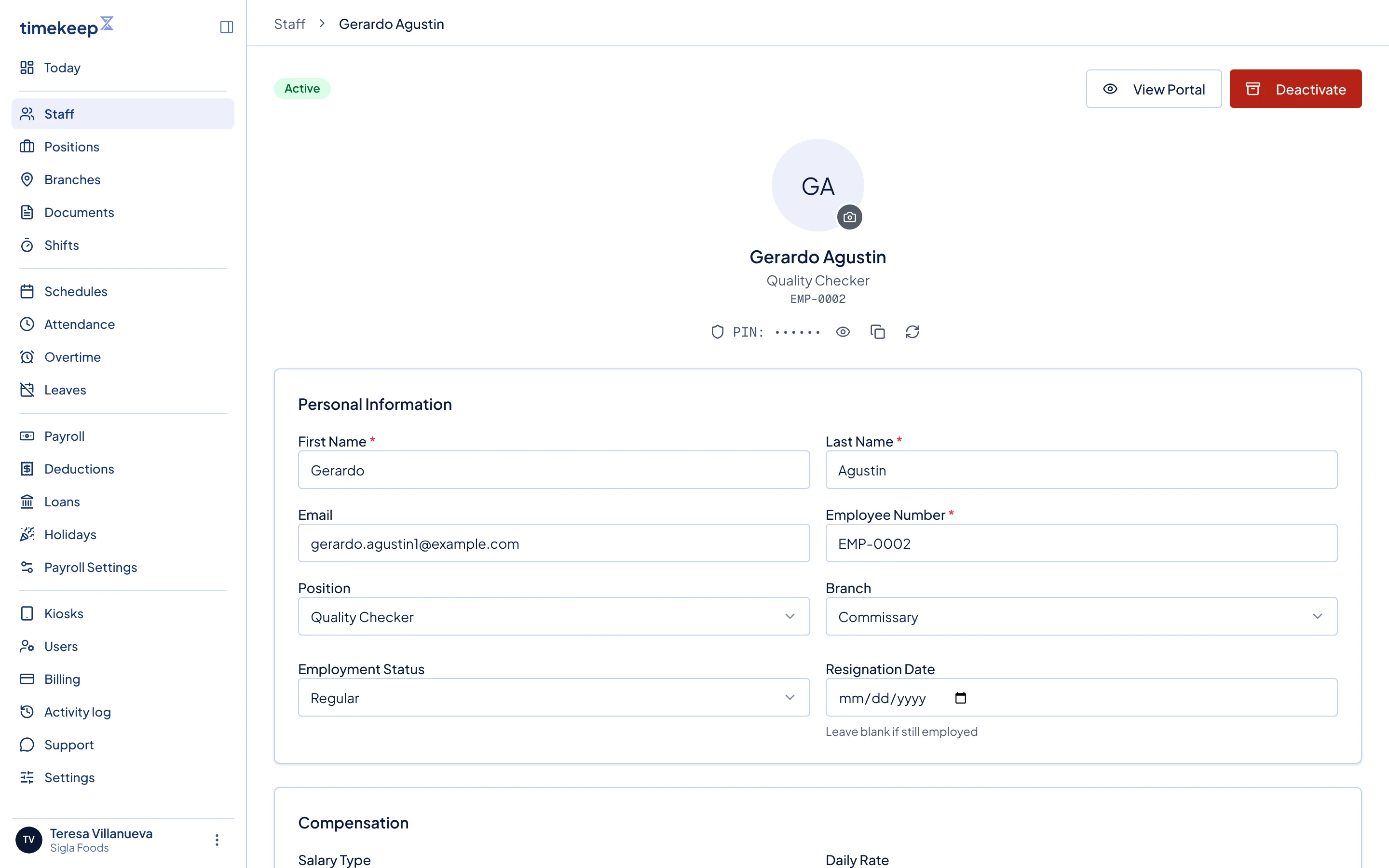Expand the Branch dropdown
This screenshot has height=868, width=1389.
[1081, 617]
